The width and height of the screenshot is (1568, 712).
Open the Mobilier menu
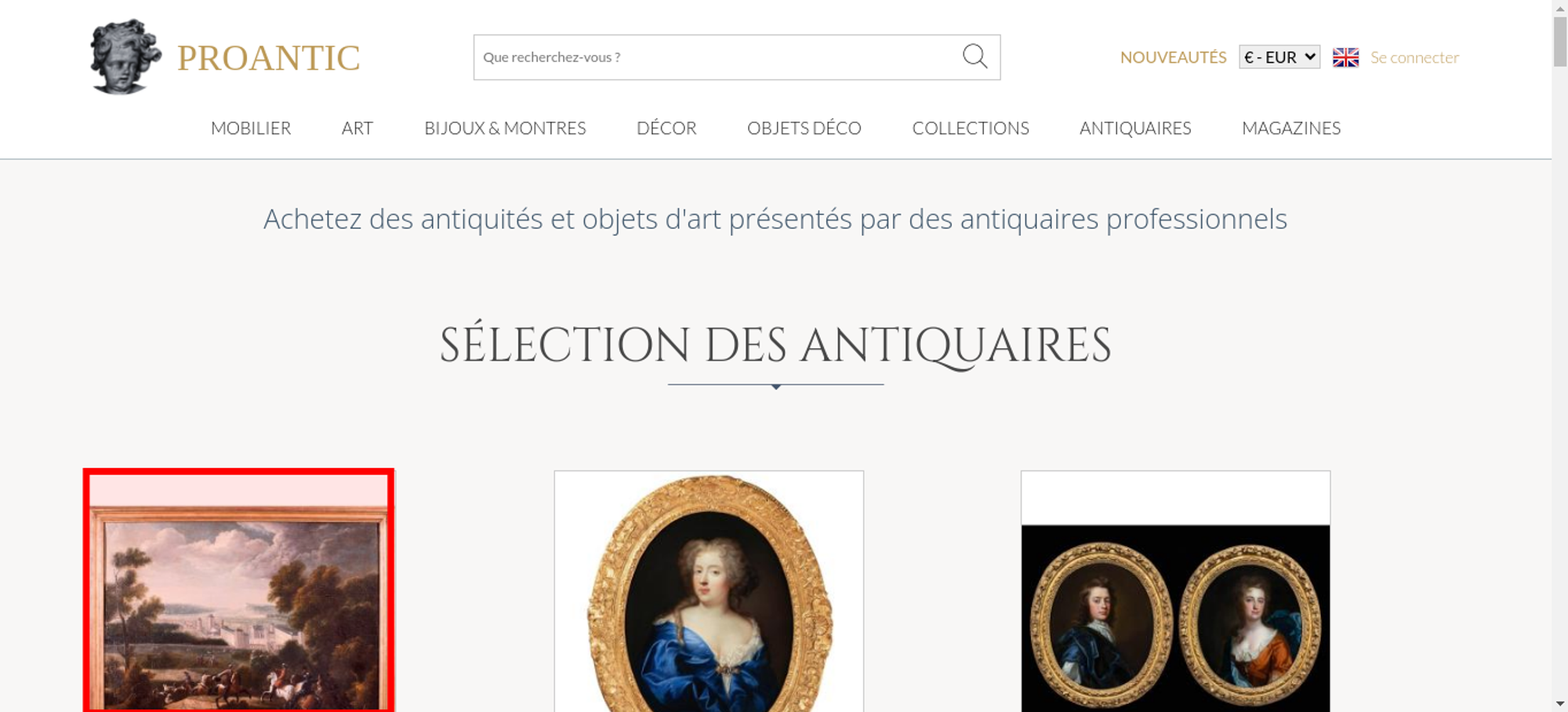251,128
